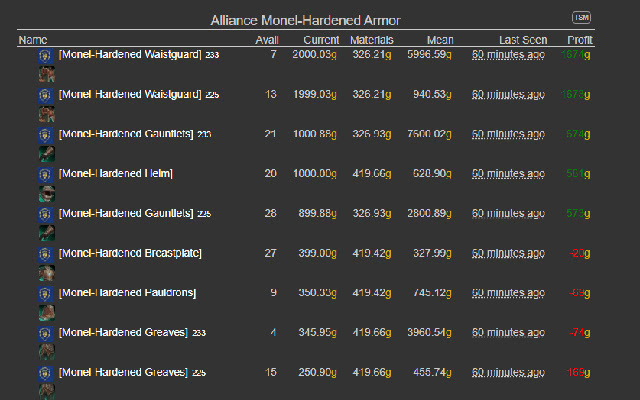Open the TSM icon button
The height and width of the screenshot is (400, 640).
click(x=581, y=18)
